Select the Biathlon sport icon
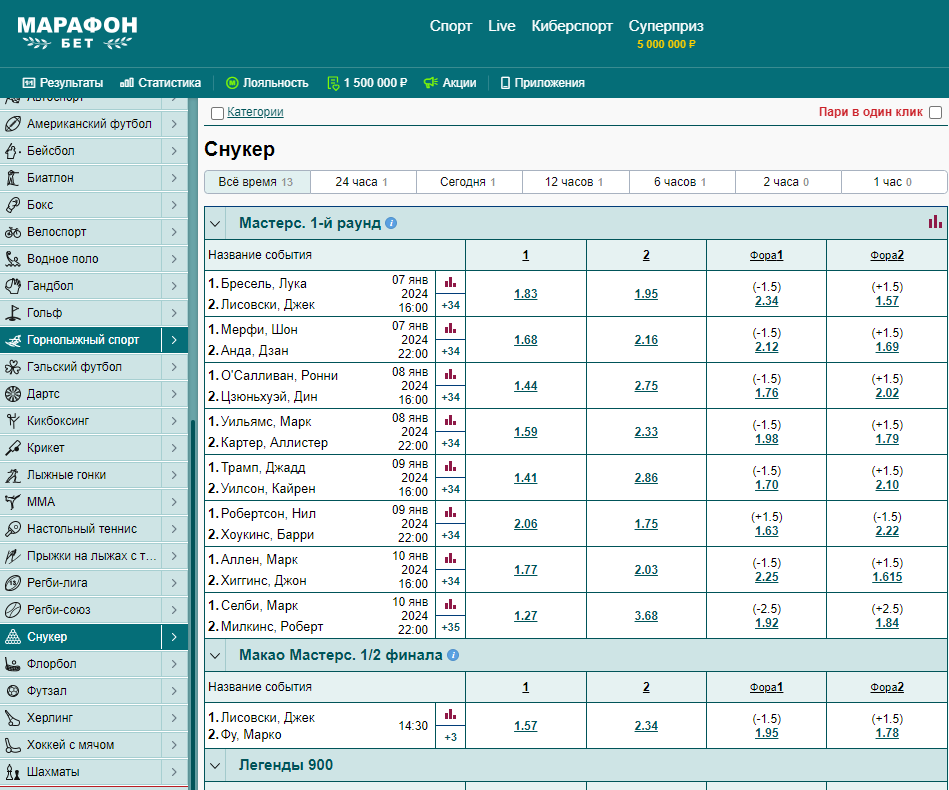The height and width of the screenshot is (790, 949). 13,178
